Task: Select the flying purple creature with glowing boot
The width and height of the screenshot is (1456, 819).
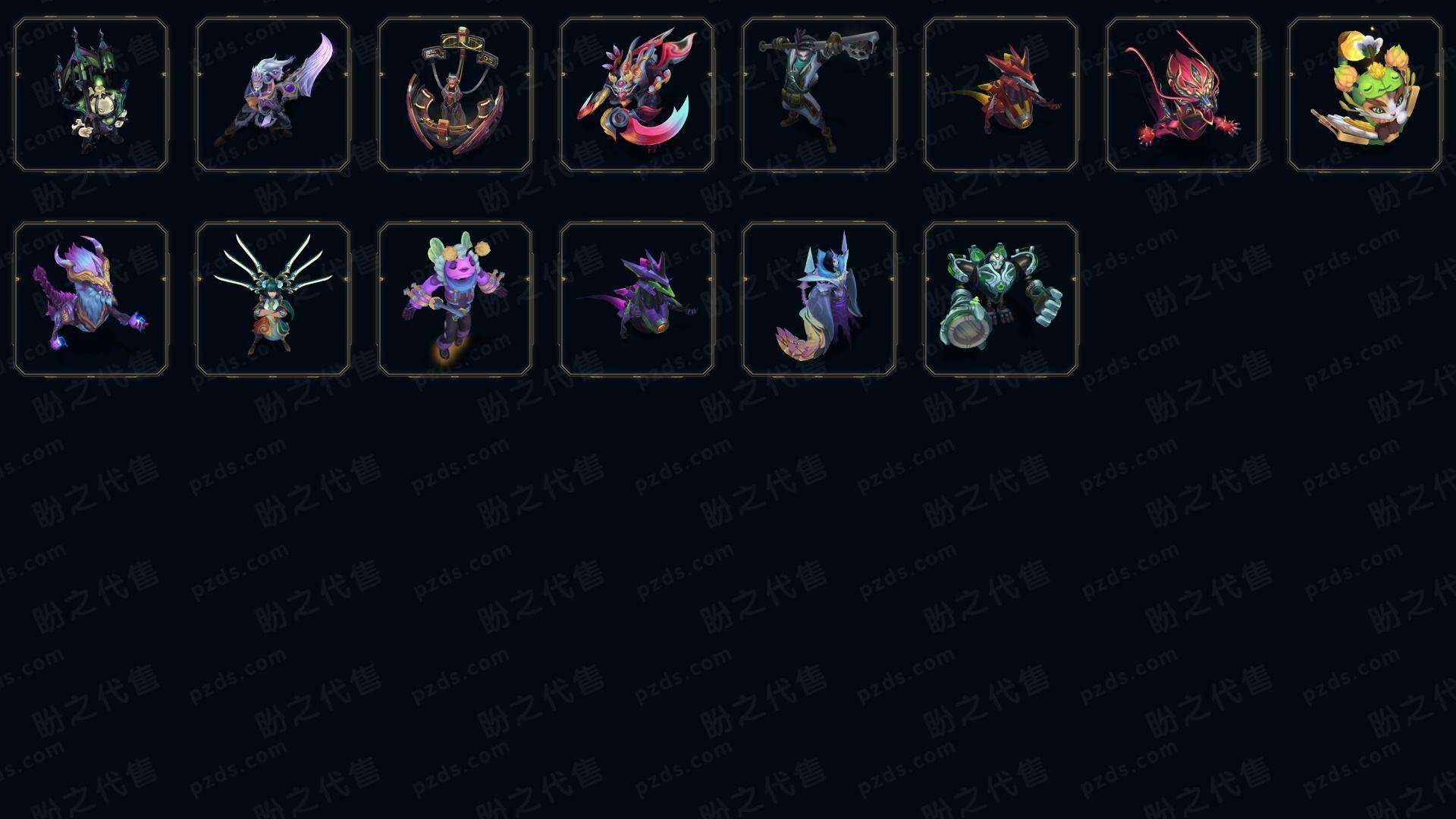Action: (455, 299)
